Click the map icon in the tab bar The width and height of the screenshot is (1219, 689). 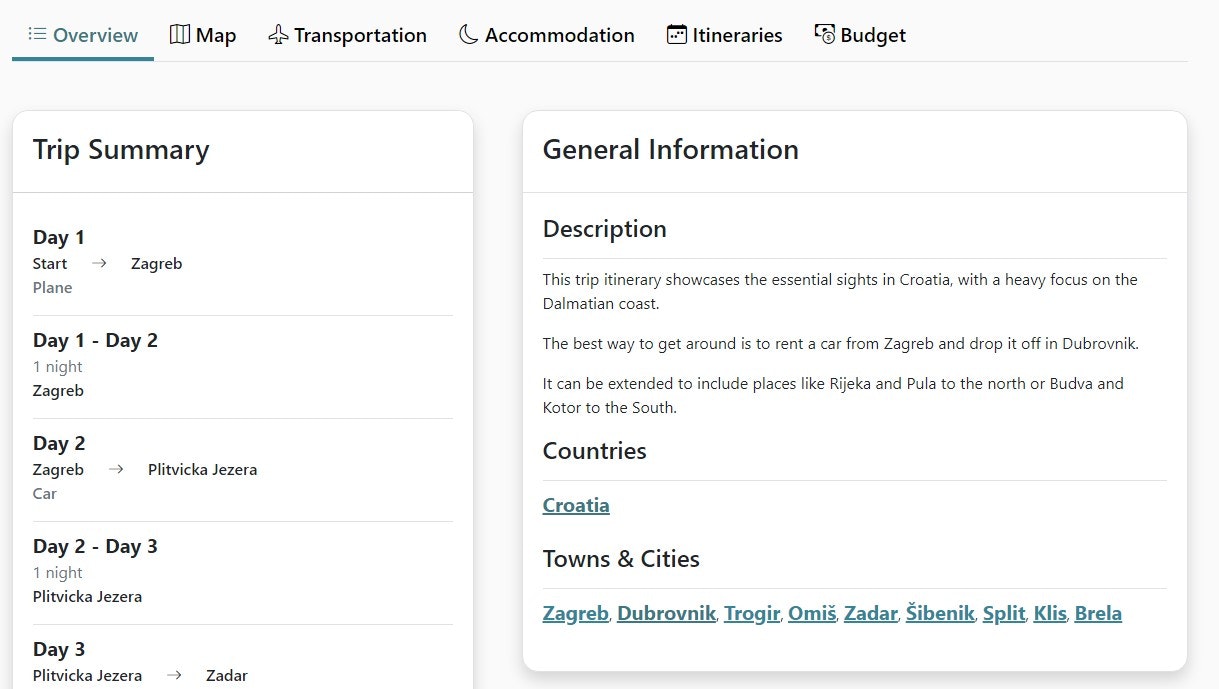pyautogui.click(x=180, y=35)
